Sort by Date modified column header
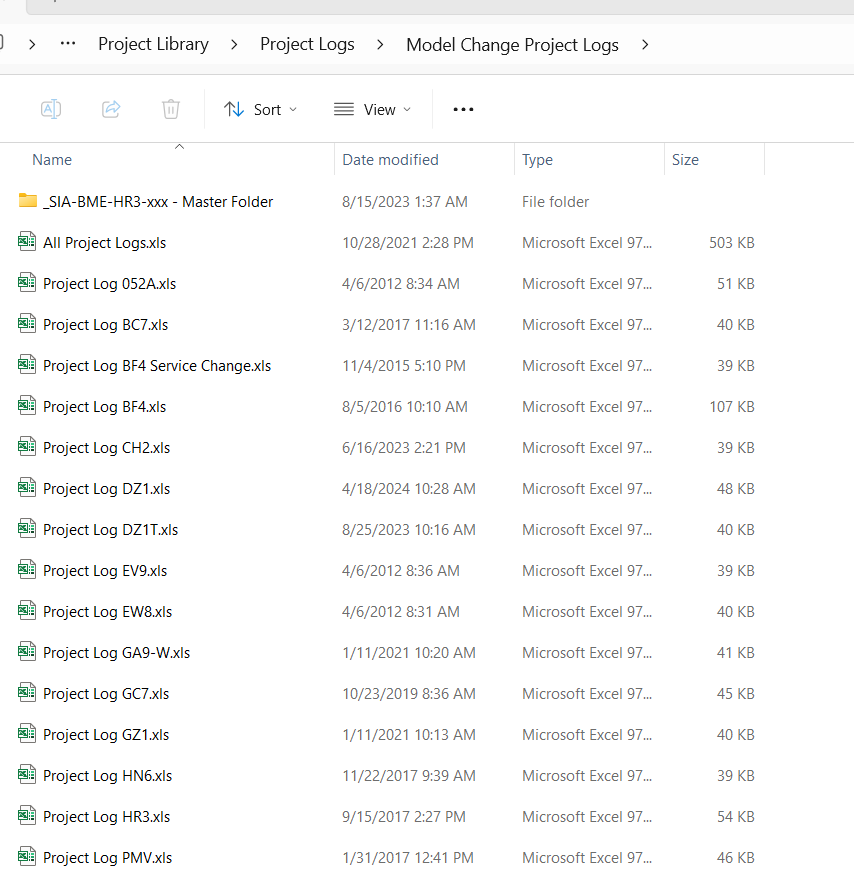This screenshot has height=888, width=854. click(x=390, y=160)
